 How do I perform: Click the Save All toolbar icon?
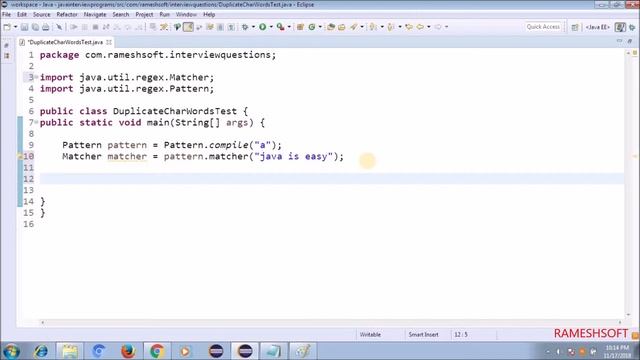[35, 27]
